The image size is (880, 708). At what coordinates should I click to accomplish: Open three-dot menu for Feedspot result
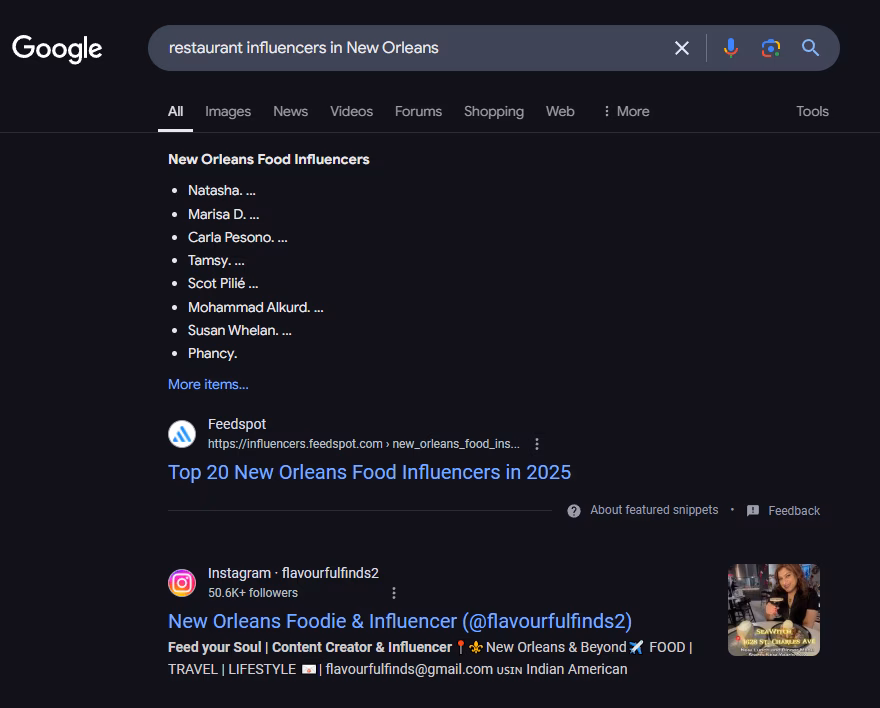(537, 444)
